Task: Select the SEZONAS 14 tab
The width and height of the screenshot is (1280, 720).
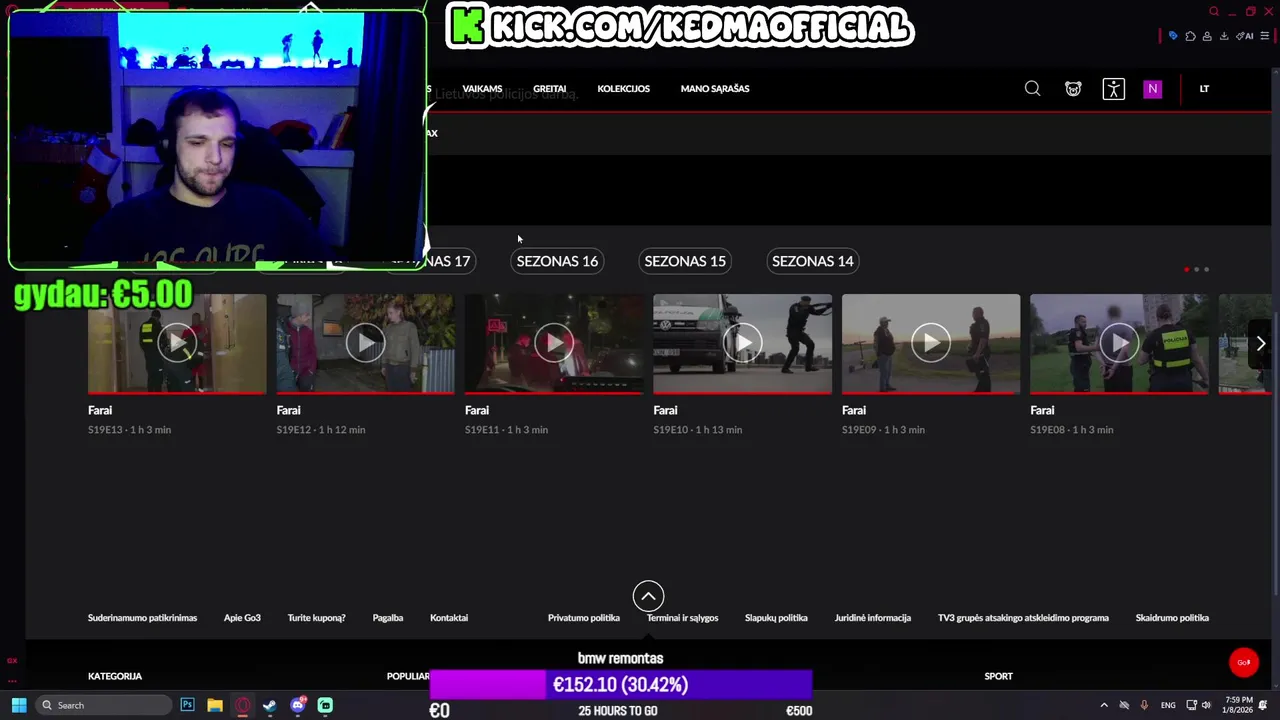Action: click(813, 261)
